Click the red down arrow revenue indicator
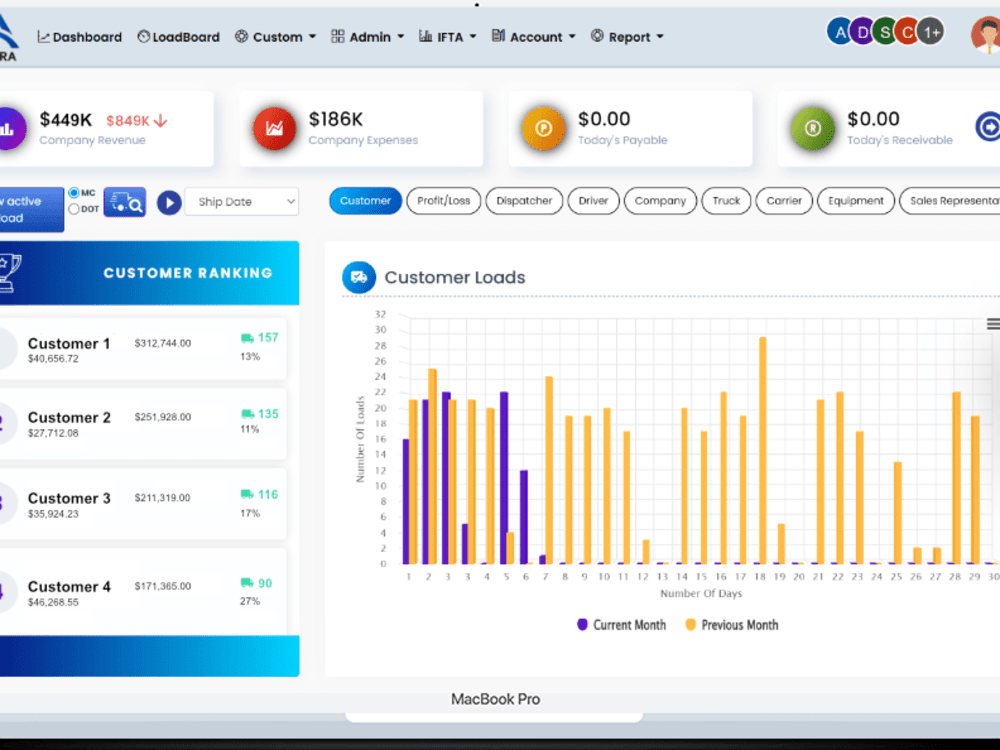The image size is (1000, 750). click(161, 121)
